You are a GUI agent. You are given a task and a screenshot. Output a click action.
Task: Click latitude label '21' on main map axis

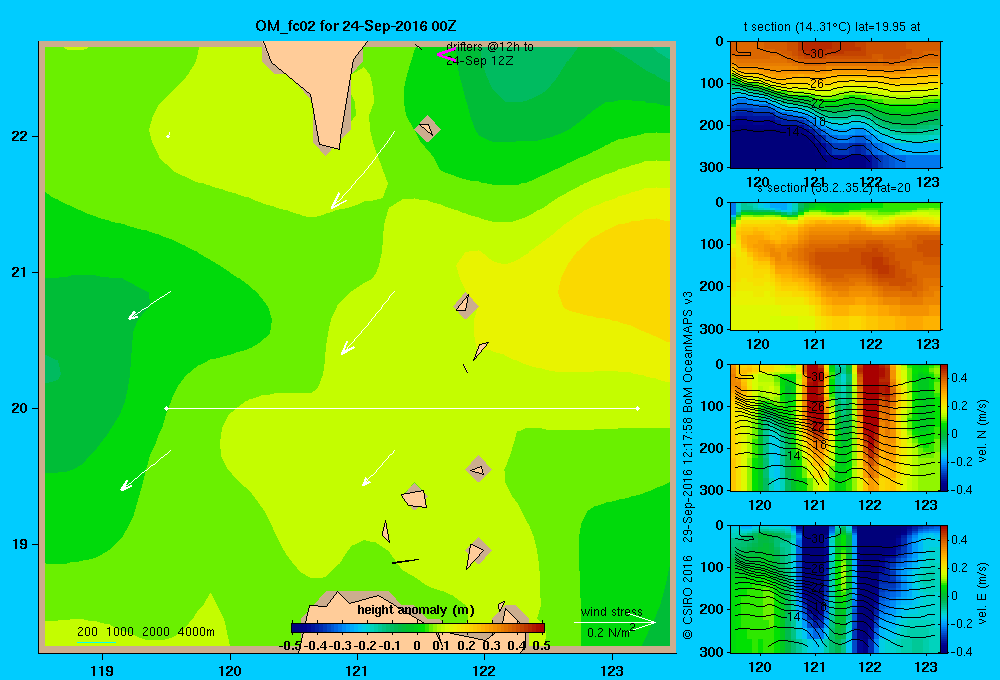click(20, 272)
